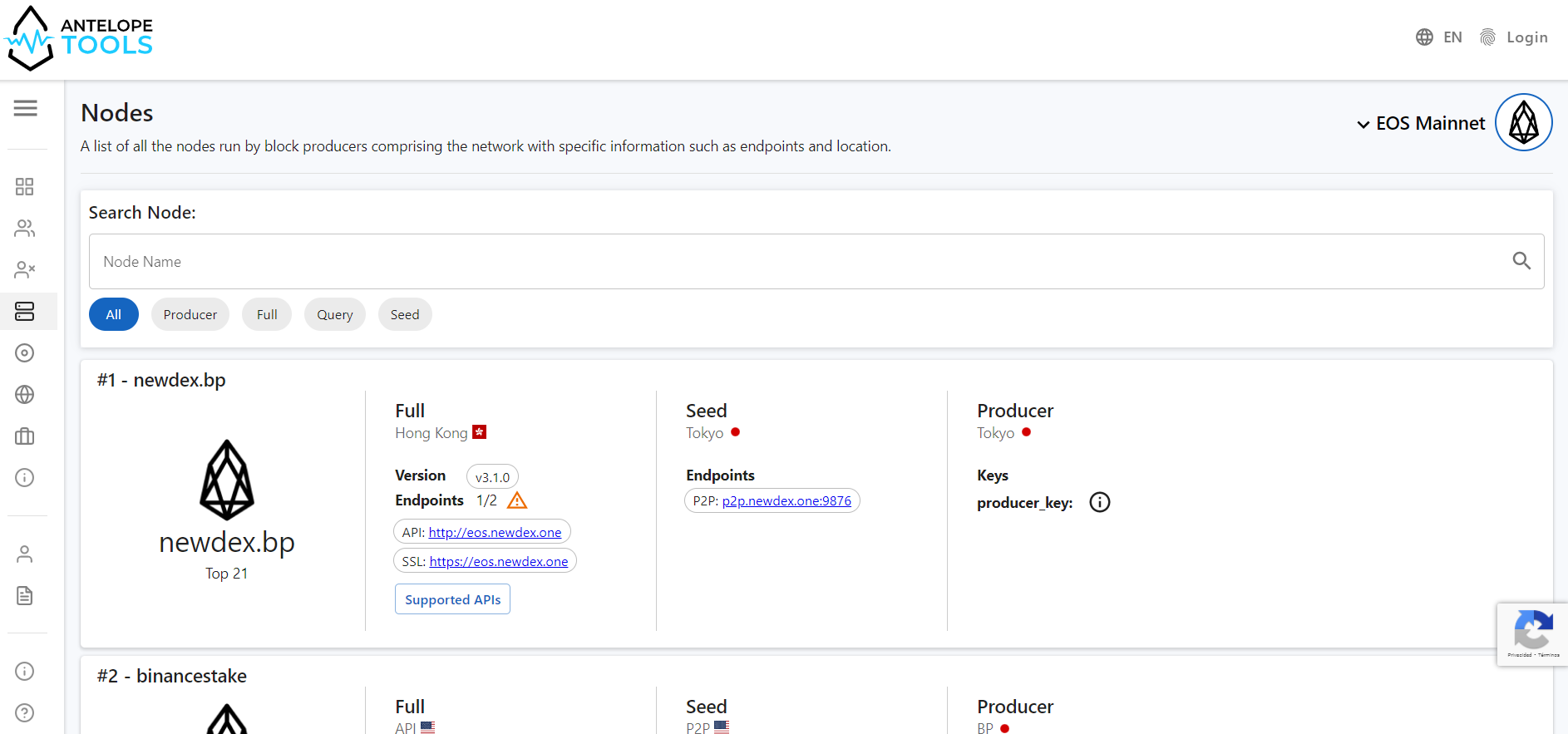Image resolution: width=1568 pixels, height=734 pixels.
Task: Expand the EOS Mainnet network dropdown
Action: pos(1363,124)
